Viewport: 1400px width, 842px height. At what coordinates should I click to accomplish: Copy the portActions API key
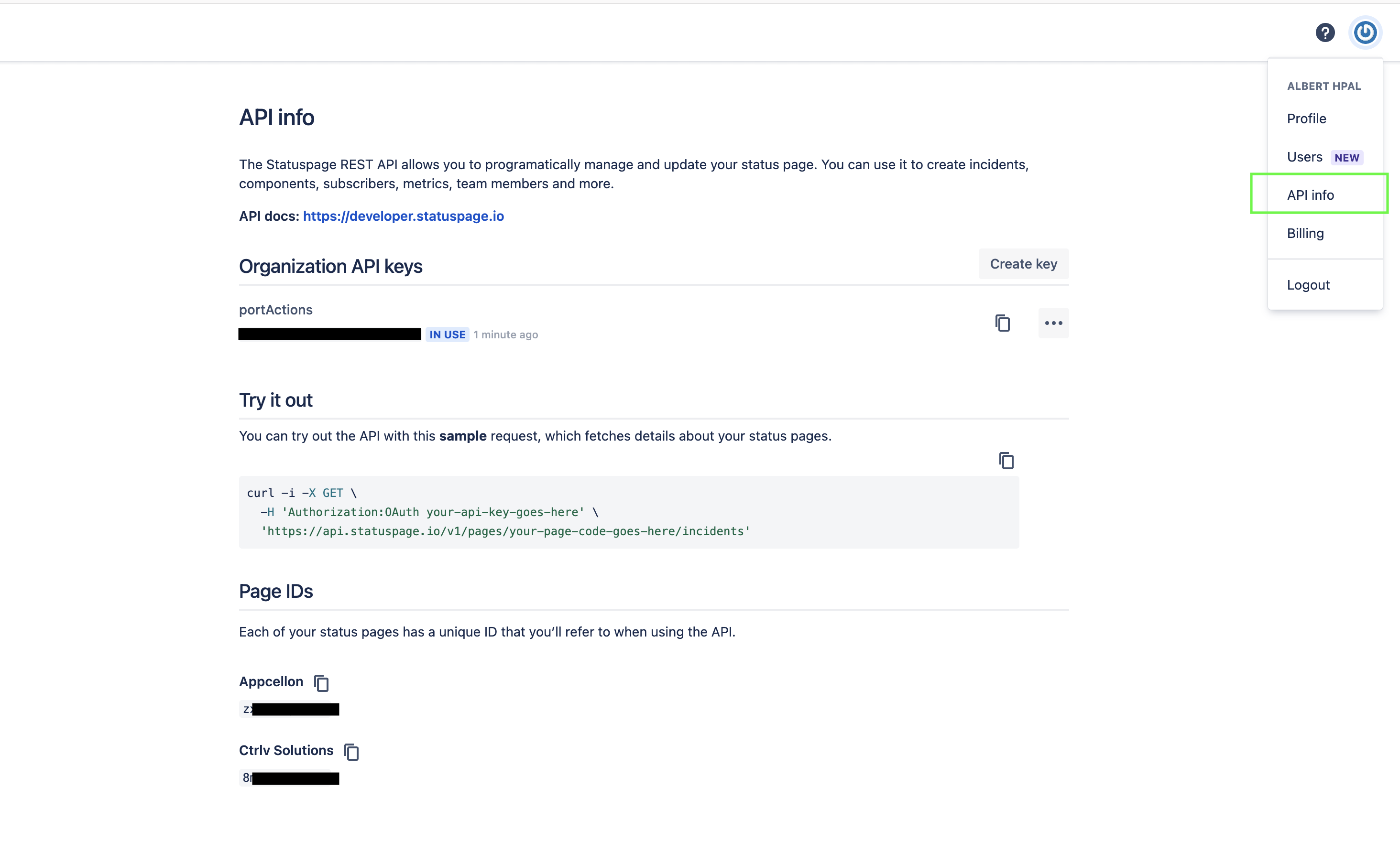point(1003,323)
